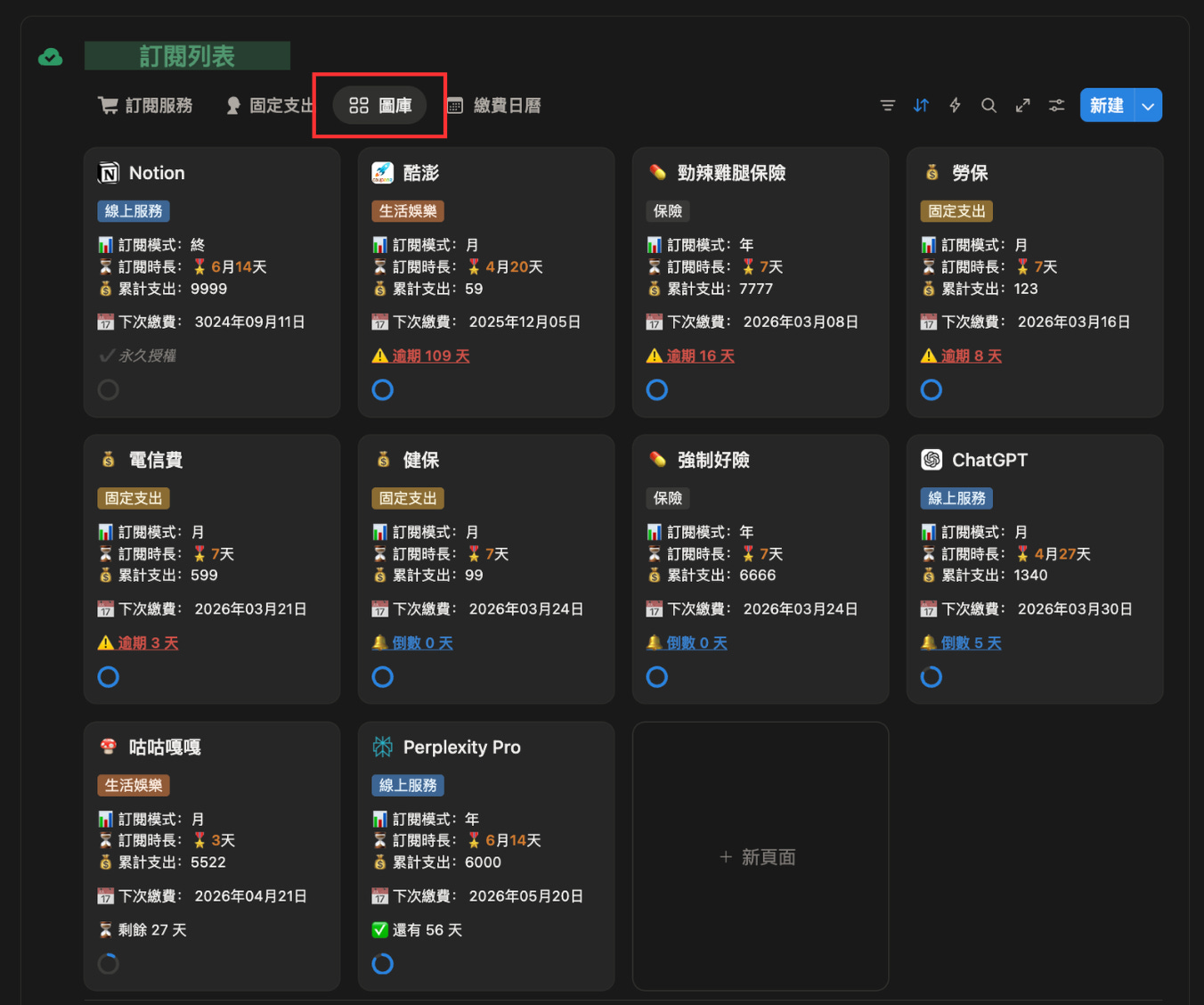Click progress ring on 咕咕嘎嘎 card

(x=109, y=963)
